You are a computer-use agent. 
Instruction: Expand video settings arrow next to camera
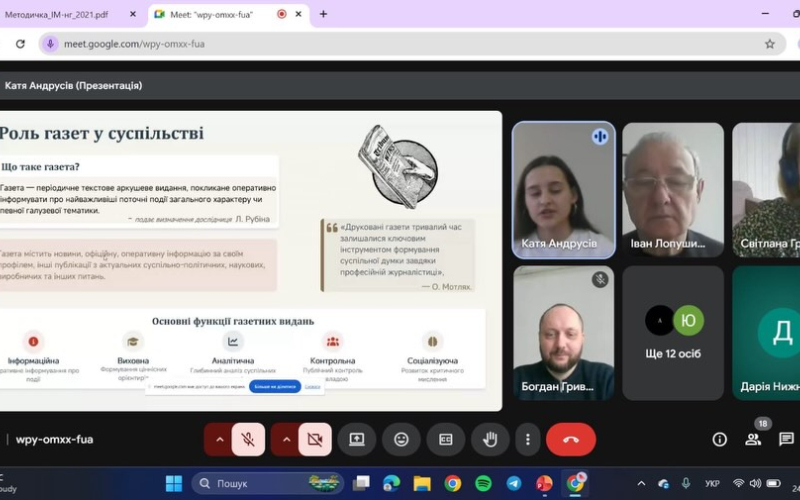(286, 439)
